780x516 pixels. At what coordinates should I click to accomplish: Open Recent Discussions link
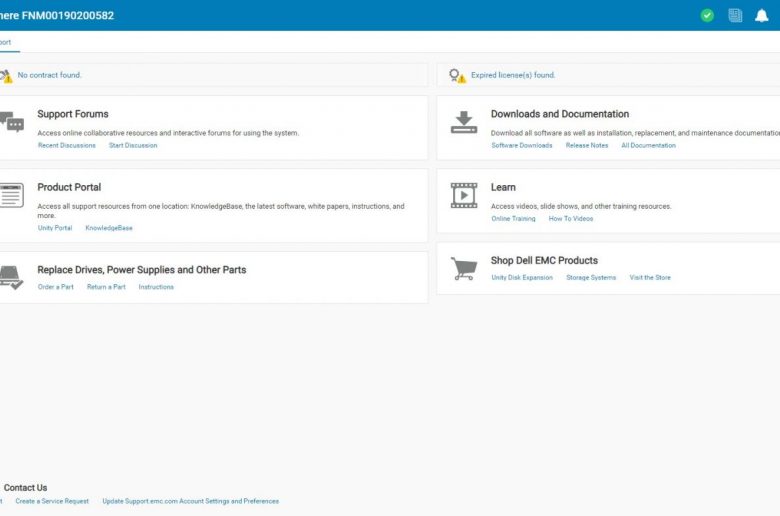click(x=67, y=145)
